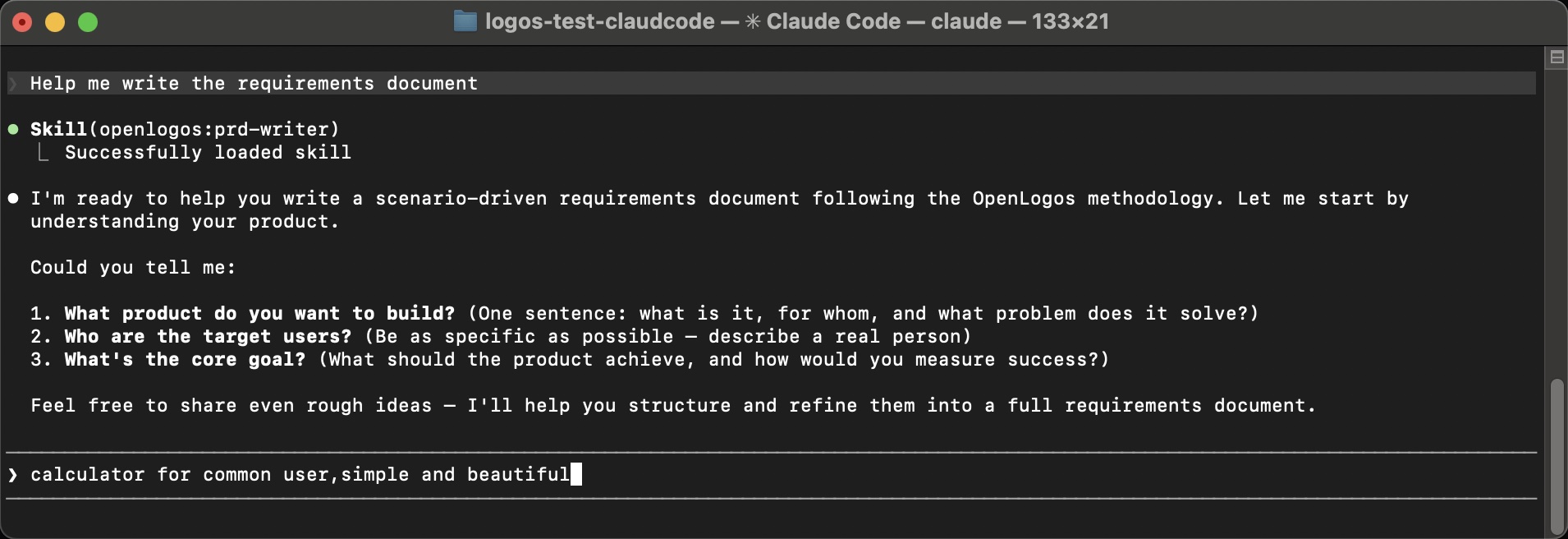This screenshot has width=1568, height=539.
Task: Select the Skill(openlogos:prd-writer) label
Action: (x=184, y=128)
